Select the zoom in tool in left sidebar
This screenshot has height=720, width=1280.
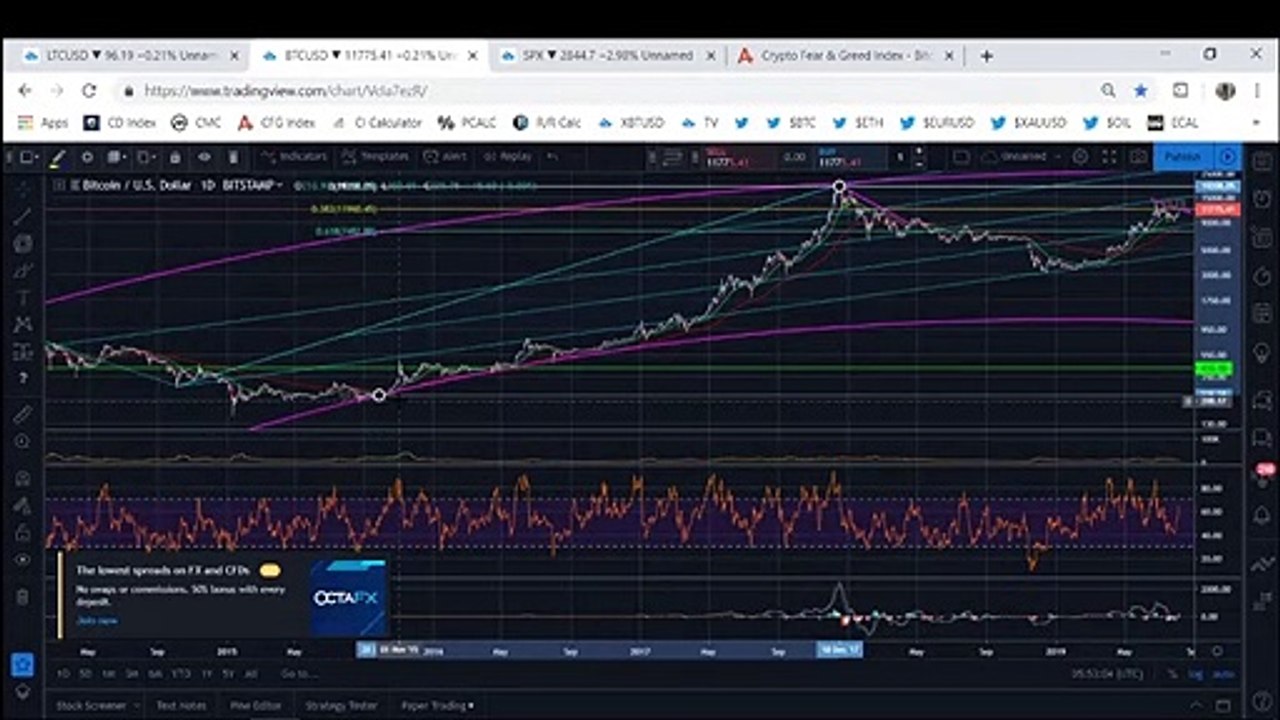point(23,441)
